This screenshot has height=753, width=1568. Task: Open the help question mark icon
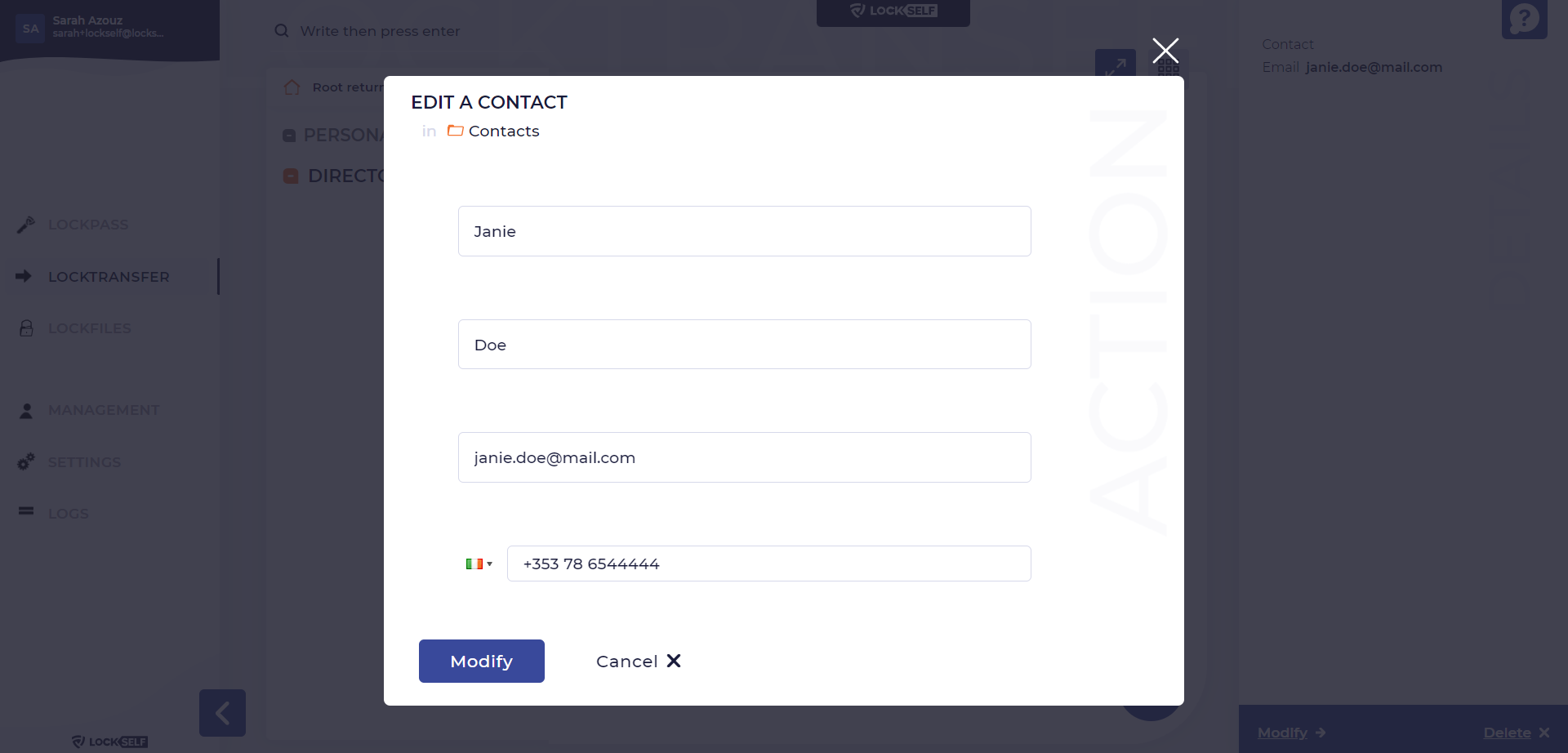tap(1524, 18)
